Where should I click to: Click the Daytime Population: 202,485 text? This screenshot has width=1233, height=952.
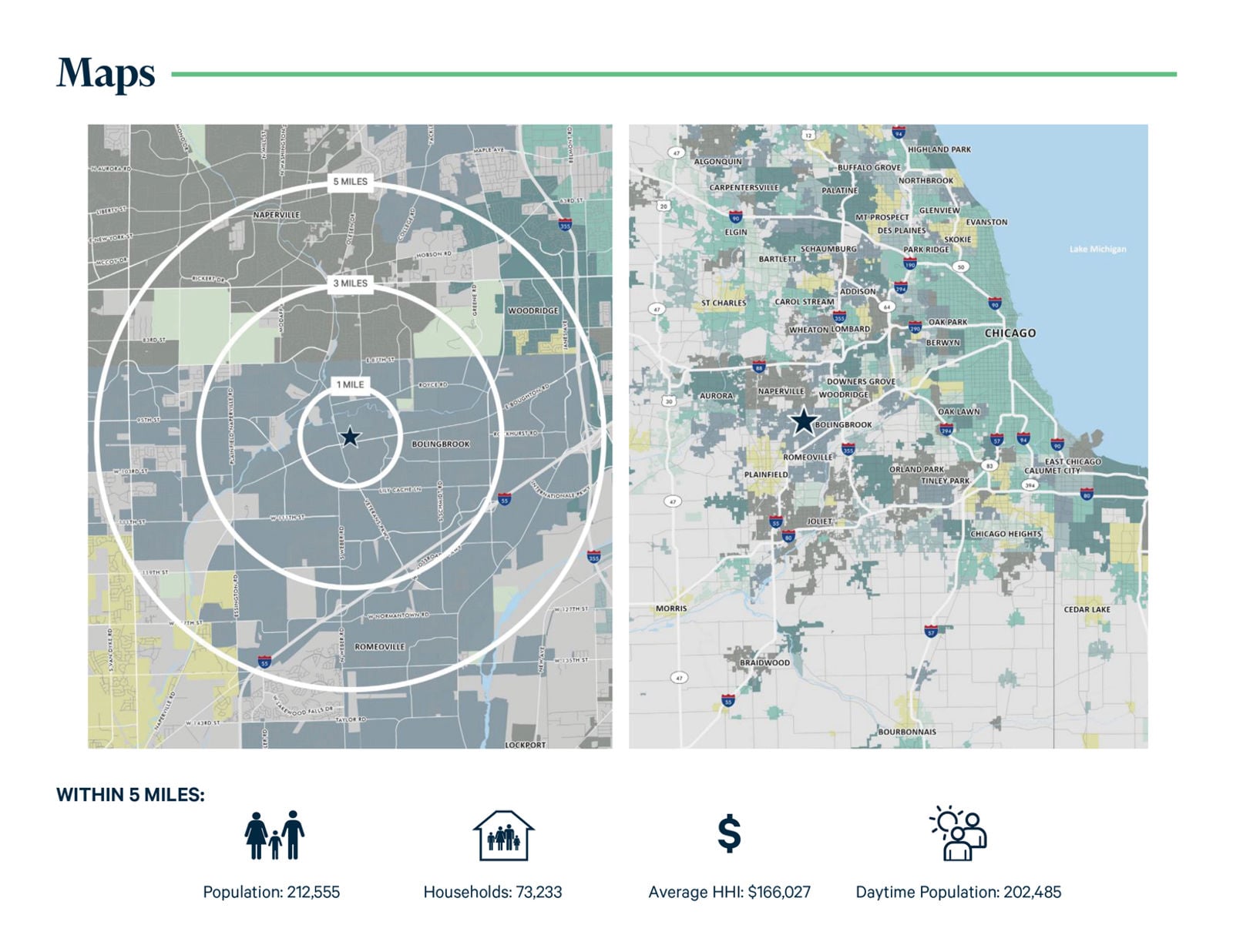pyautogui.click(x=958, y=892)
